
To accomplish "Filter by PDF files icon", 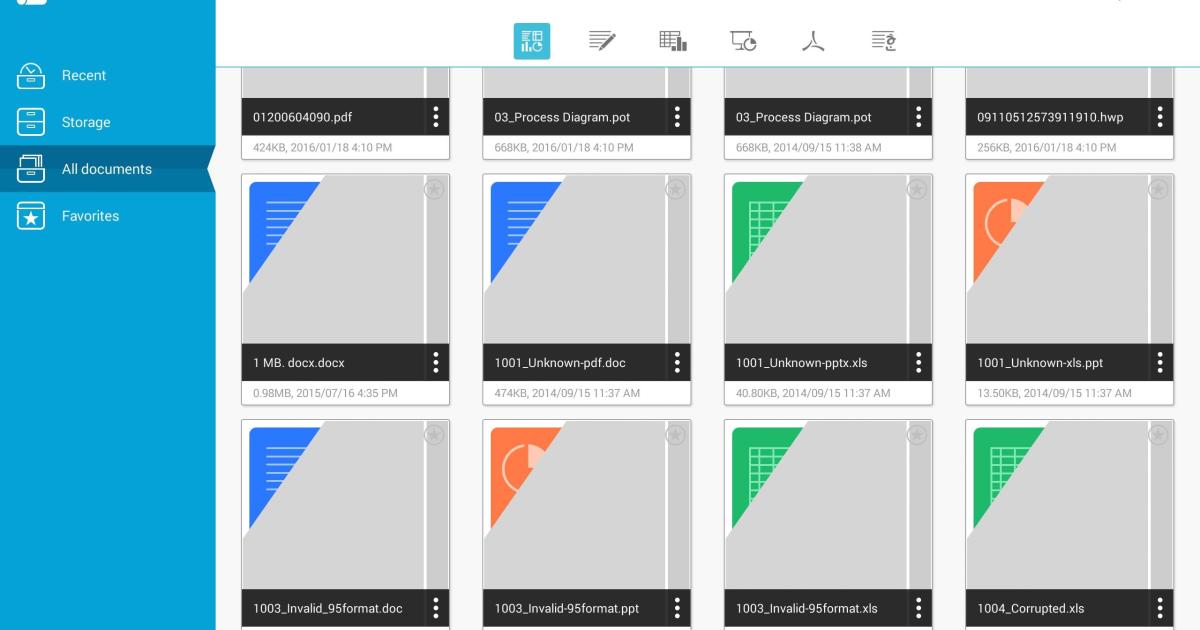I will (x=813, y=41).
